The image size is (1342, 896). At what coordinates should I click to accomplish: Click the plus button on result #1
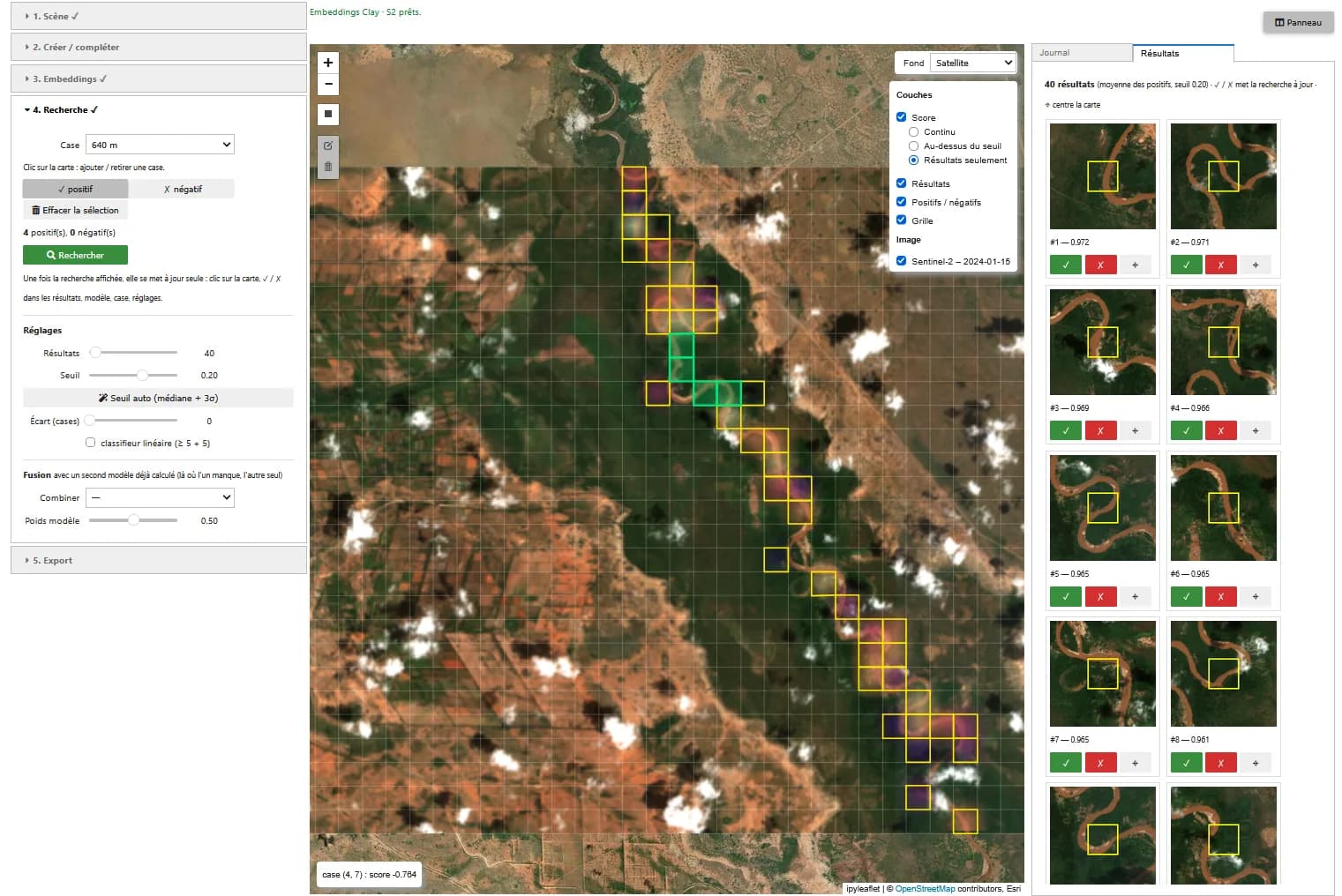pos(1135,265)
